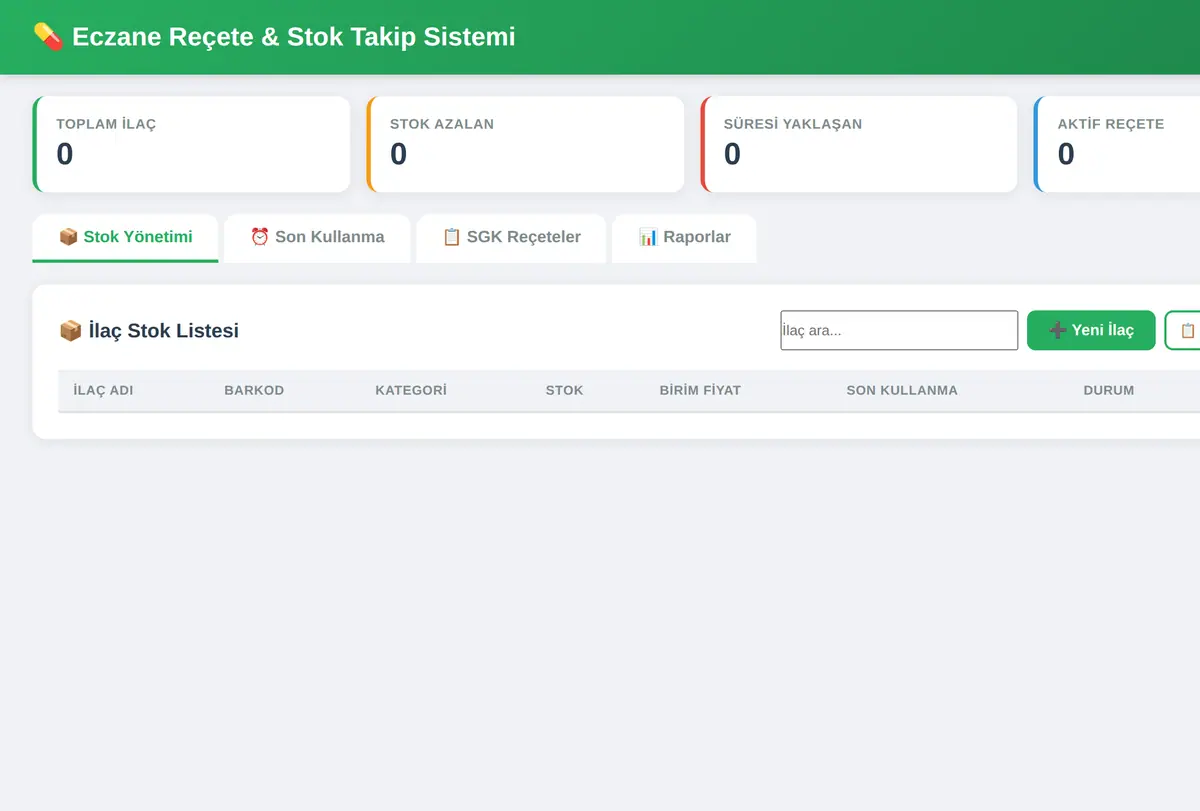Add a new drug with Yeni İlaç
1200x811 pixels.
[x=1091, y=330]
